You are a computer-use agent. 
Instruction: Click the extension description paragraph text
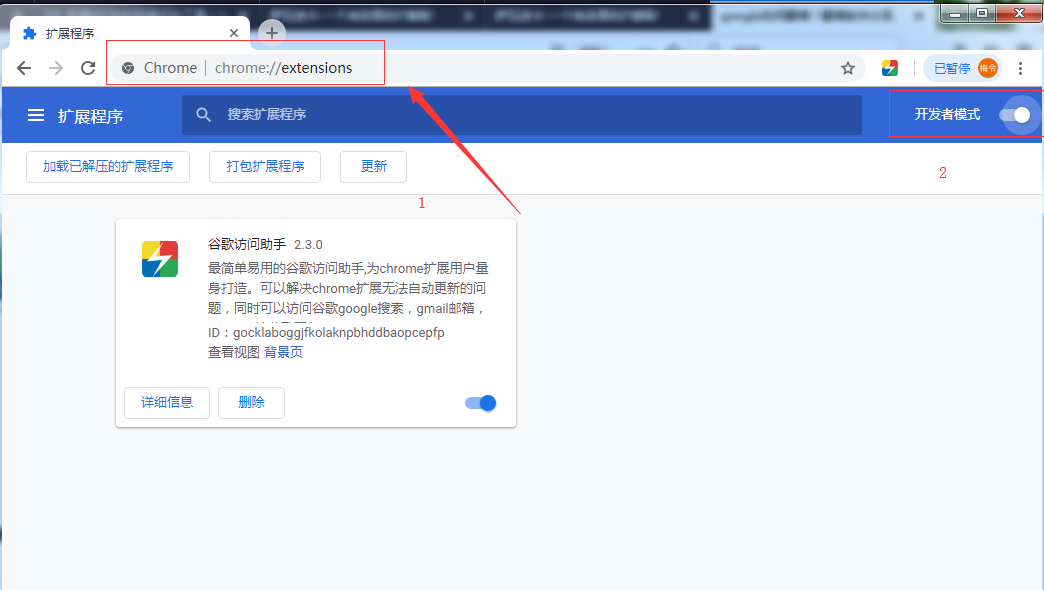click(348, 288)
